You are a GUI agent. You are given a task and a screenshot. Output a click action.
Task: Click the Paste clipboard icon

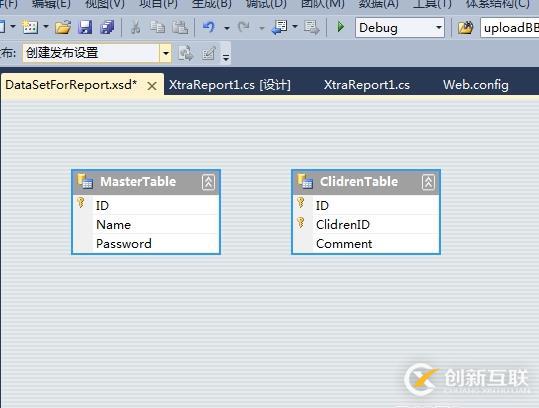180,27
